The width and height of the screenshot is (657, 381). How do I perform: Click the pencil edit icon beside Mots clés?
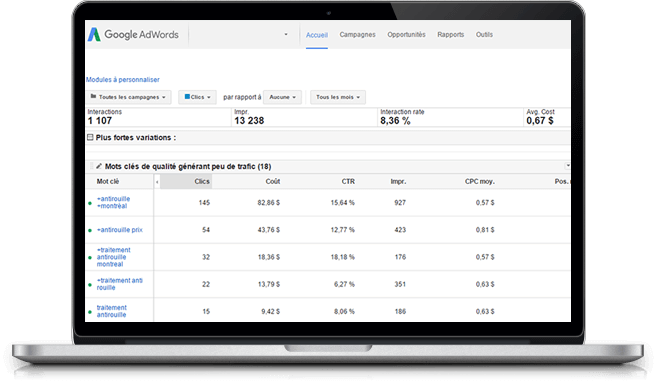[x=99, y=166]
